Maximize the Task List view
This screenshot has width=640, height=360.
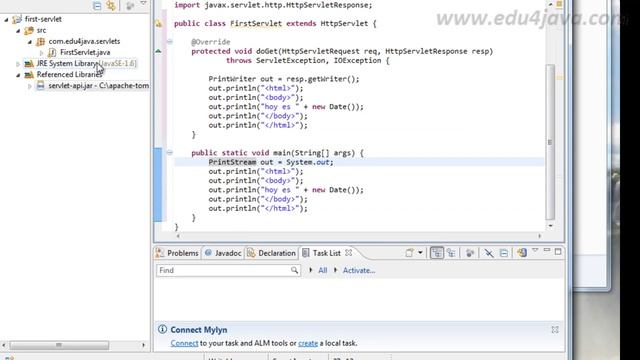tap(558, 252)
